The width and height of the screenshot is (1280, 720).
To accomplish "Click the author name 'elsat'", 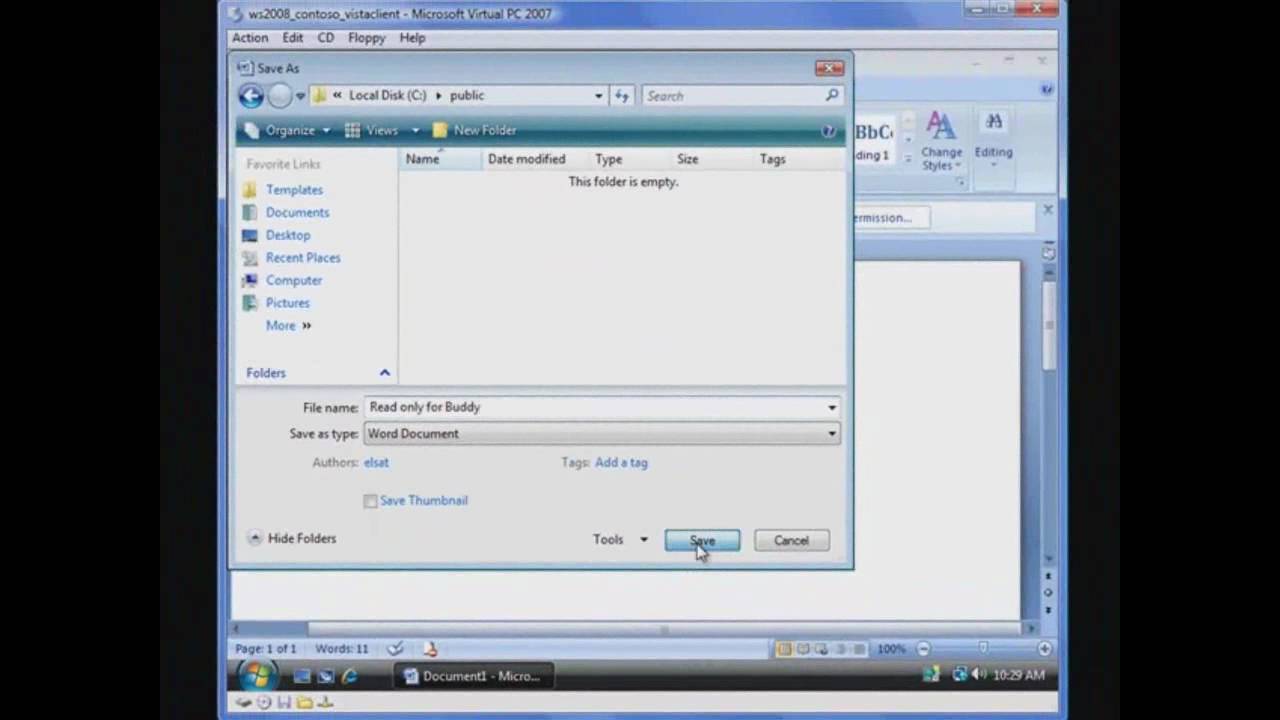I will point(376,463).
